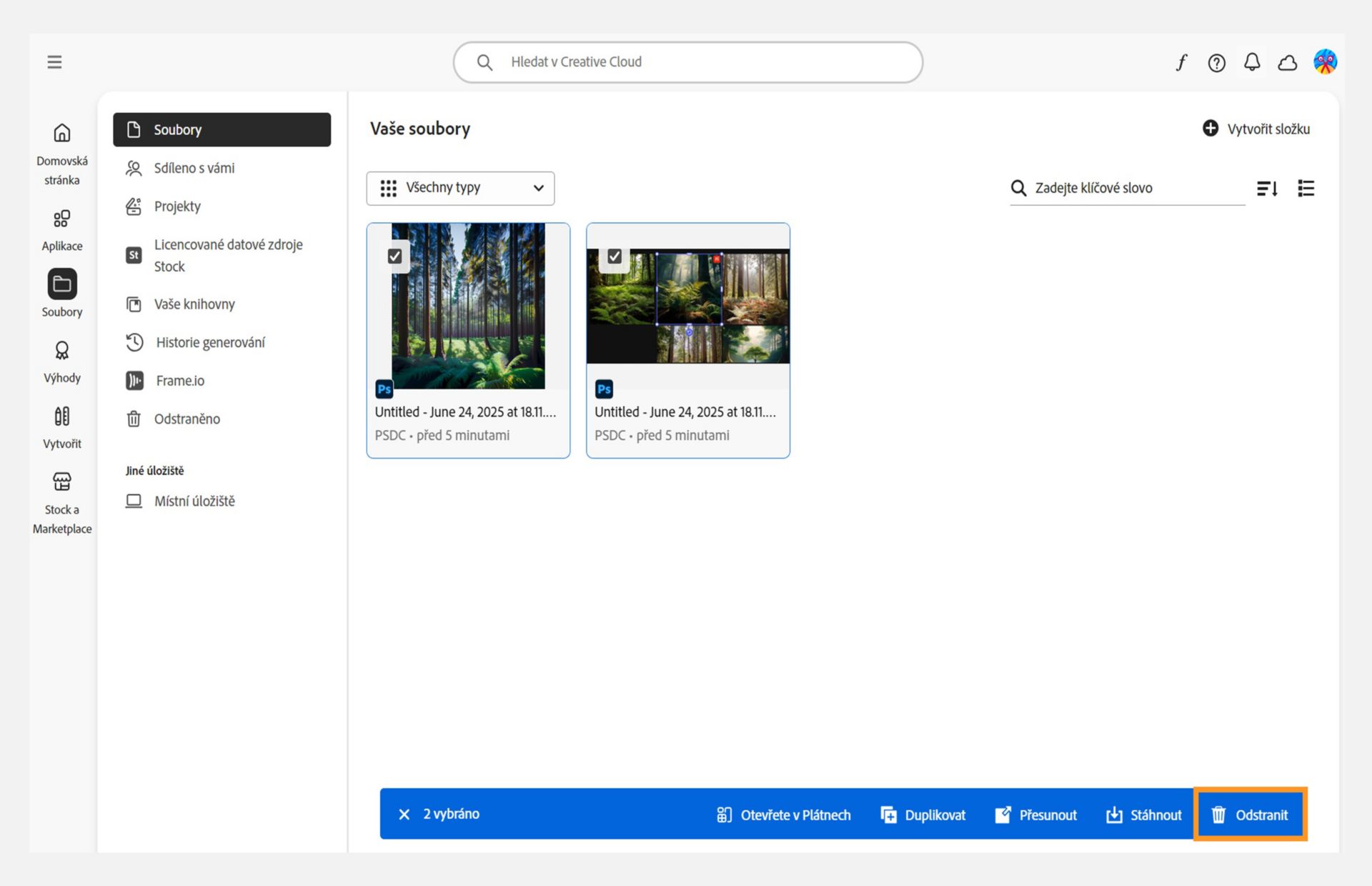Open the fonts (f) icon

(1181, 62)
